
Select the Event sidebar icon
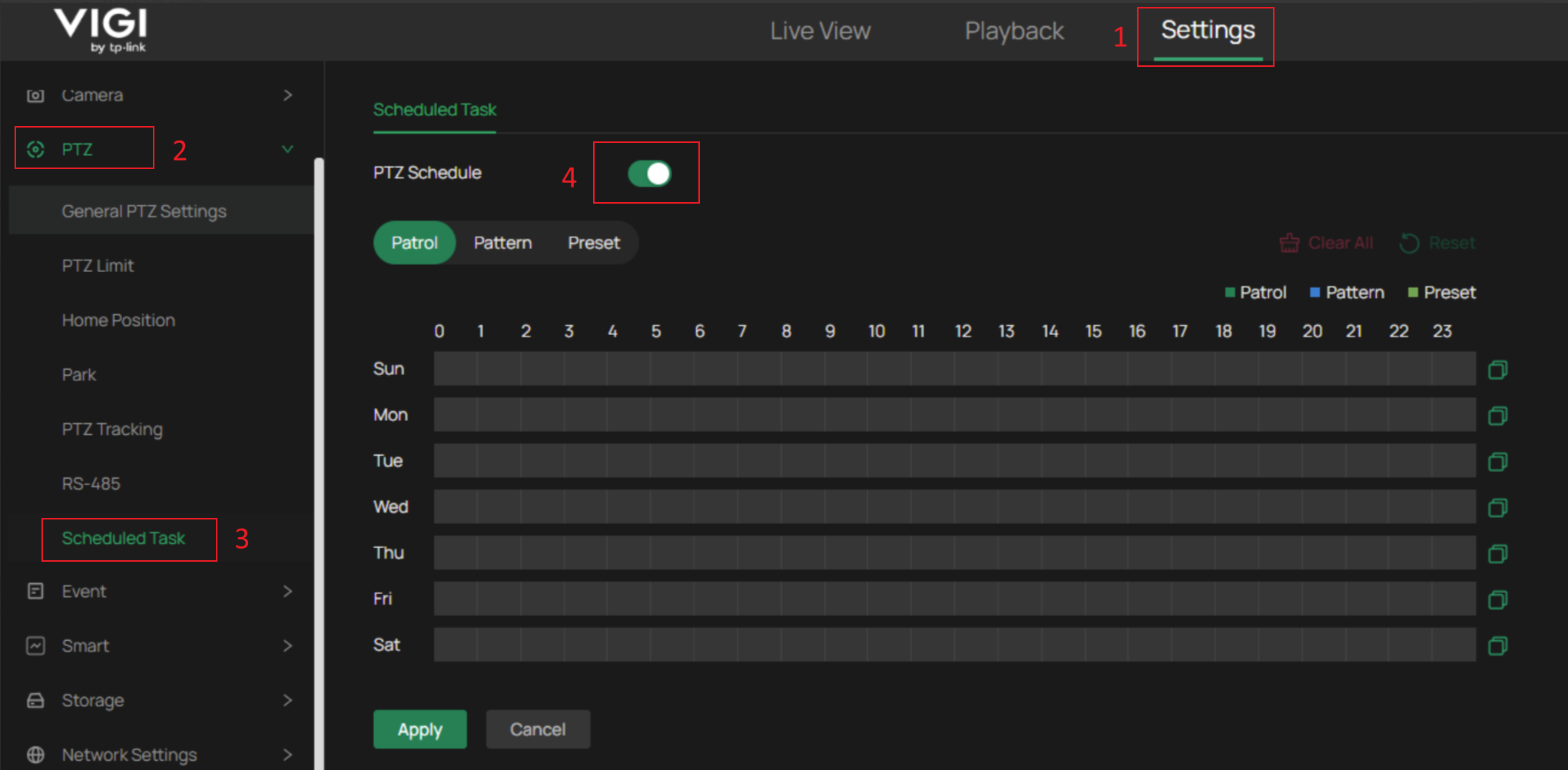[35, 591]
